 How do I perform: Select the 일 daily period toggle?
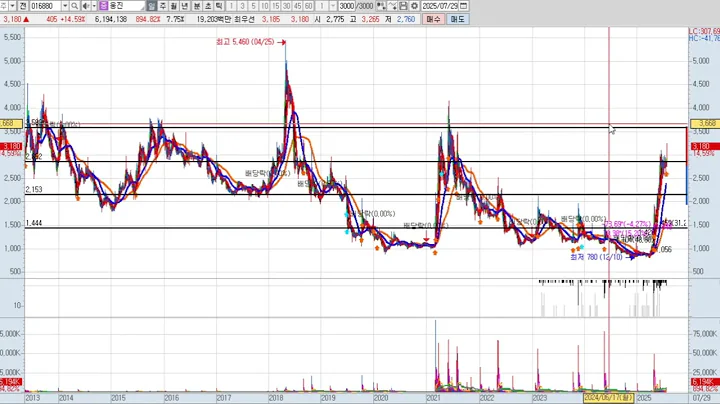[x=152, y=6]
